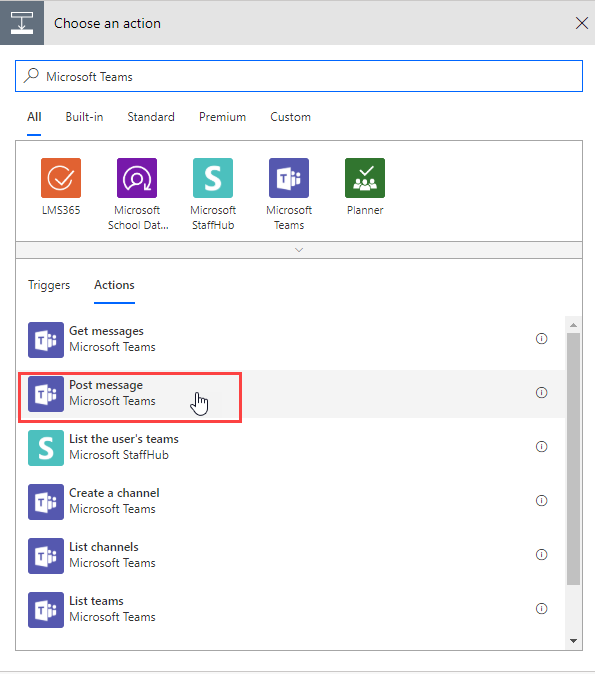595x674 pixels.
Task: Close the Choose an action panel
Action: tap(581, 23)
